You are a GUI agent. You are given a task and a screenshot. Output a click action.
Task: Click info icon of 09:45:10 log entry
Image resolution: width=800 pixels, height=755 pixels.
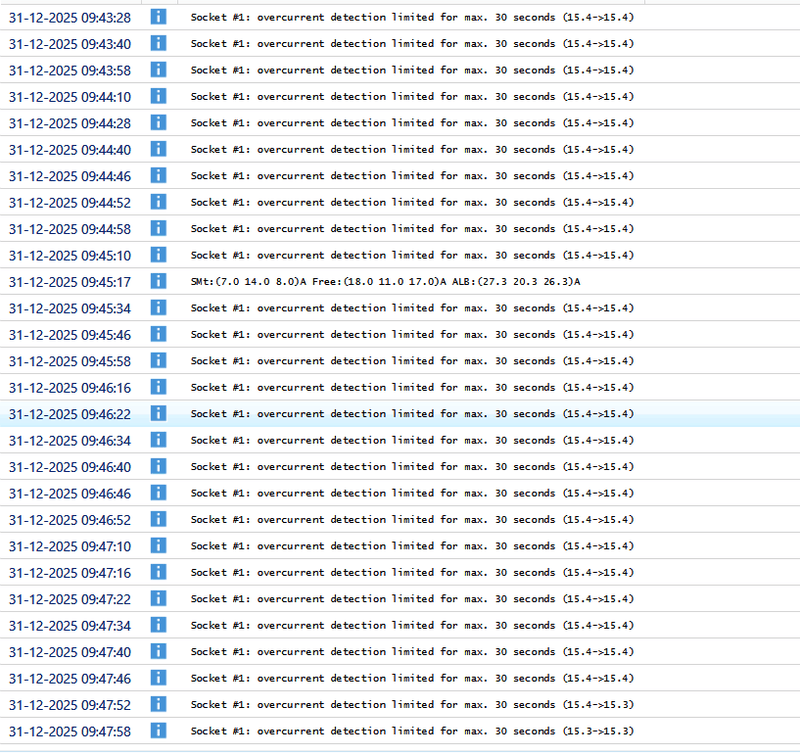[x=158, y=255]
